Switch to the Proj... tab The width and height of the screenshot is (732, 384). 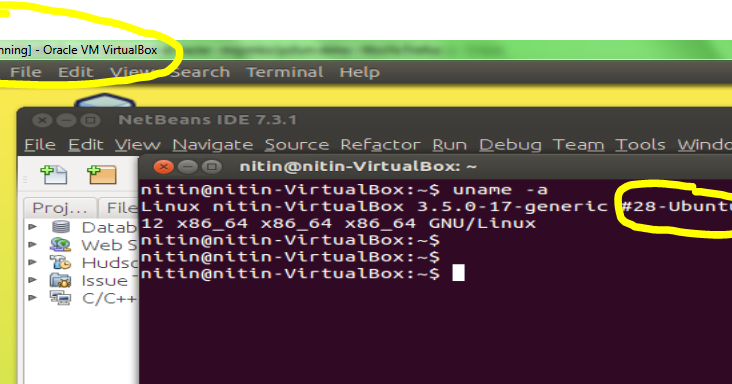(60, 208)
